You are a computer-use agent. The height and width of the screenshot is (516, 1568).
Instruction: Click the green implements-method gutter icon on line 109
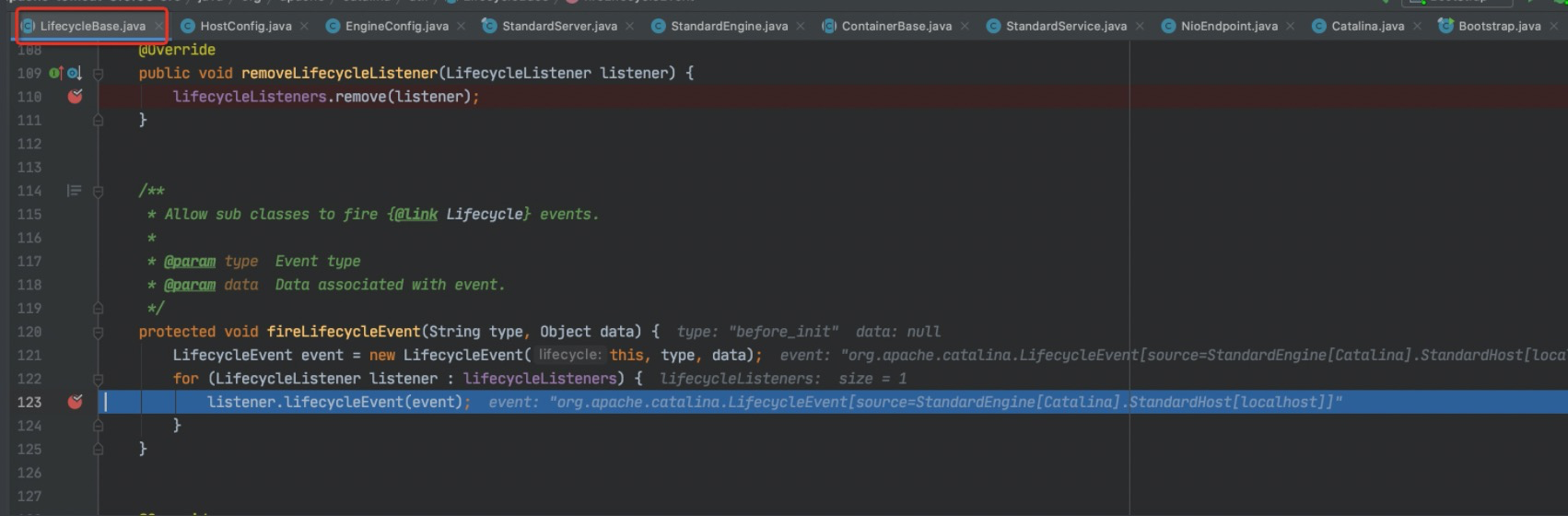tap(55, 73)
